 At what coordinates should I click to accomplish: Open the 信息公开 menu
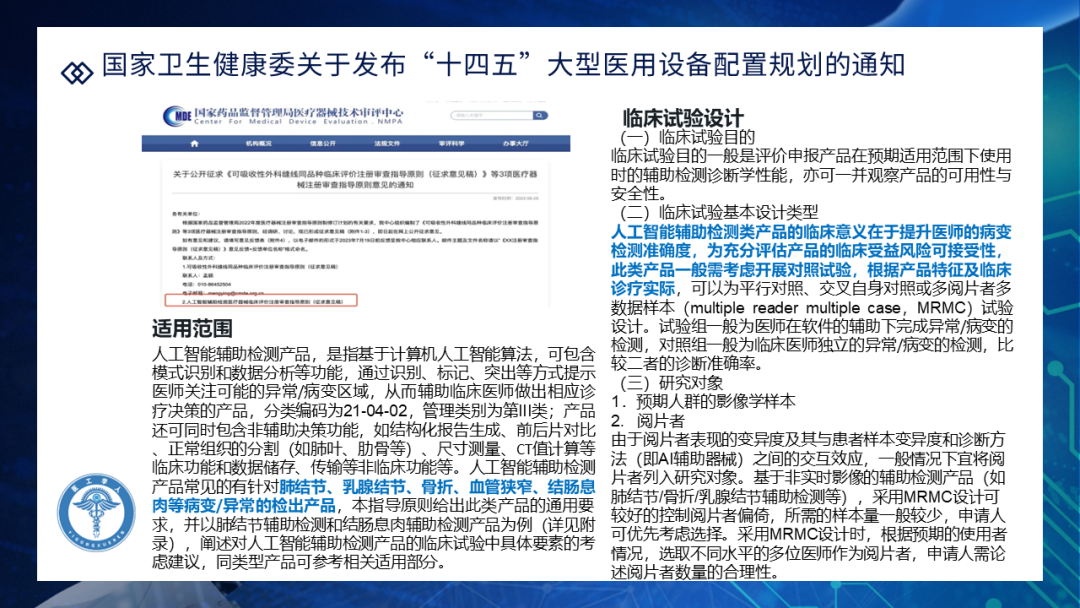coord(322,143)
